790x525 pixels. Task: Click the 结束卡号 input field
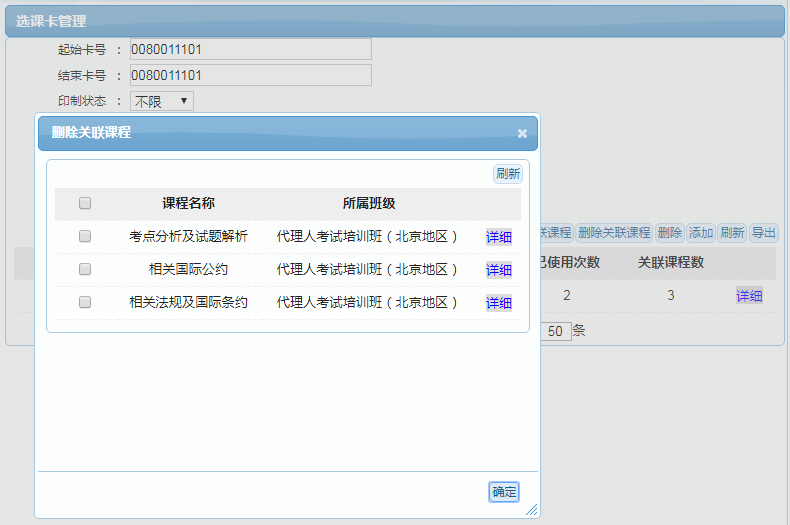(251, 75)
